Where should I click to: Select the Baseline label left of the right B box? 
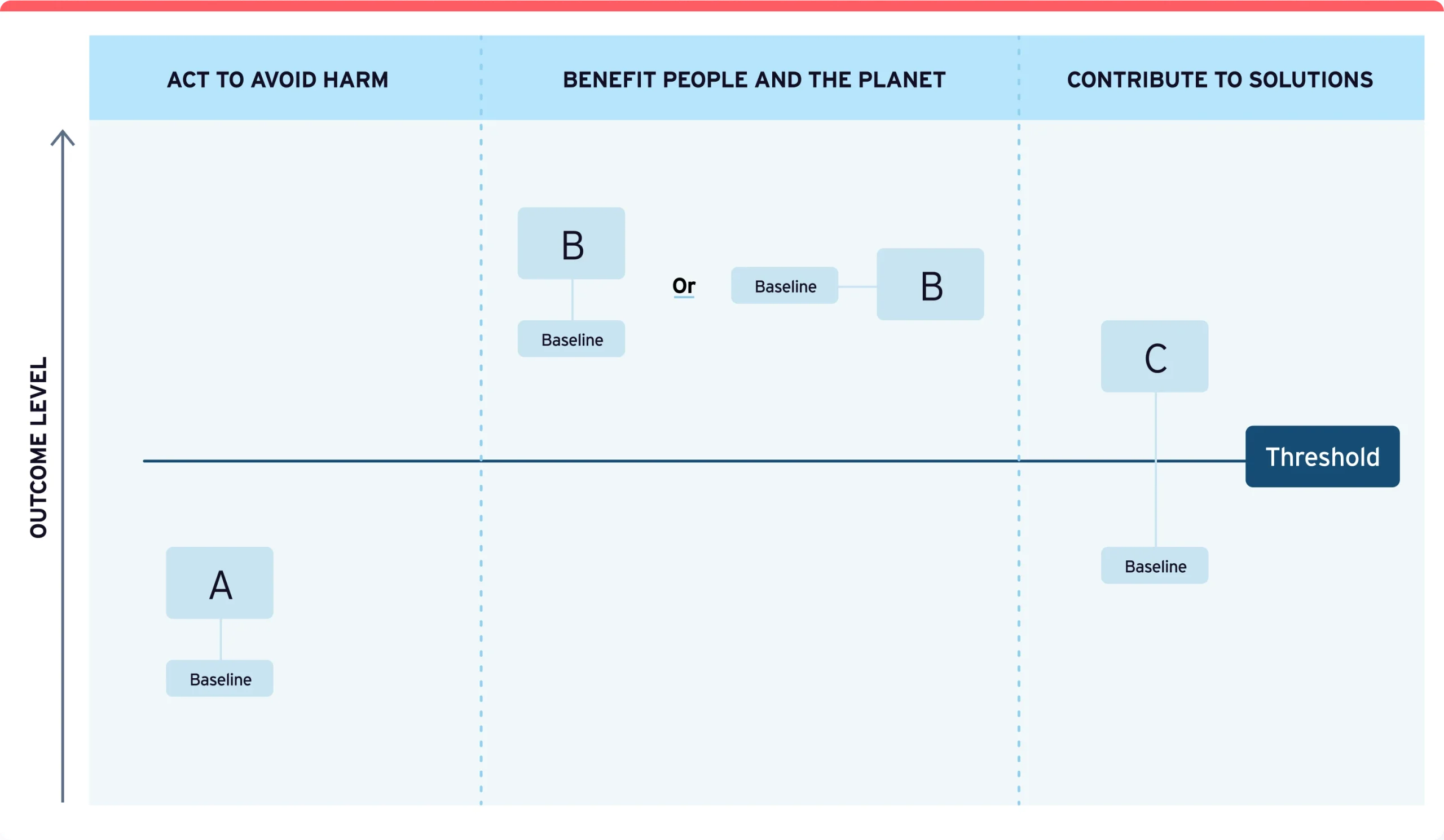point(785,286)
